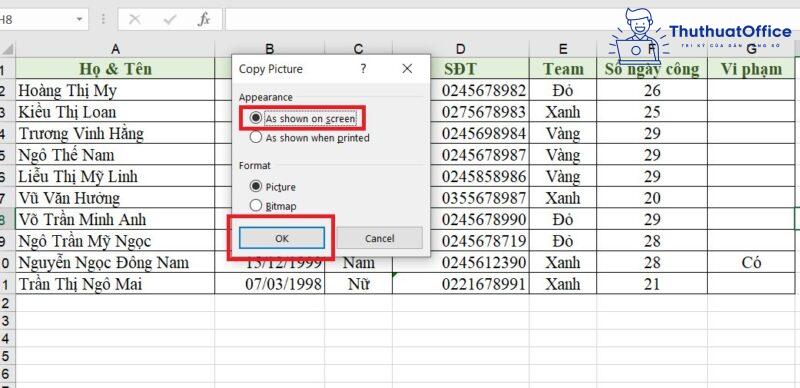800x388 pixels.
Task: Select phone number cell 0355678987
Action: tap(480, 198)
